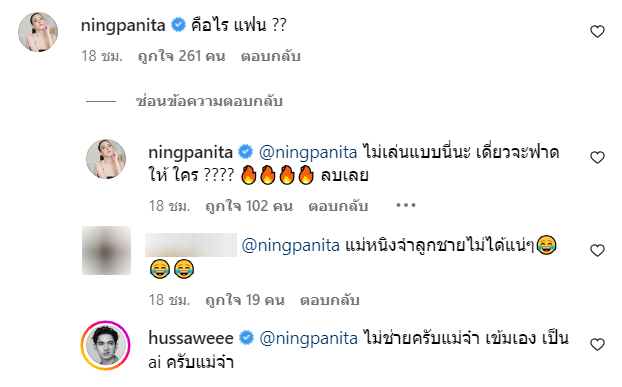Collapse replies via ซ่อนข้อความตอบกลับ

tap(209, 102)
